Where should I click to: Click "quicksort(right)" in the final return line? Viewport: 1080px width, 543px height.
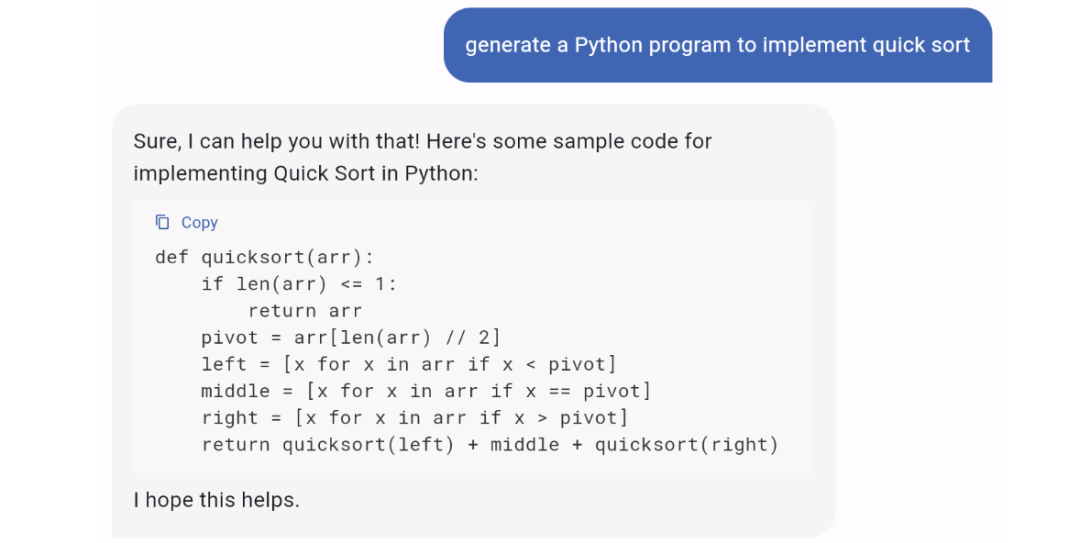pyautogui.click(x=686, y=445)
